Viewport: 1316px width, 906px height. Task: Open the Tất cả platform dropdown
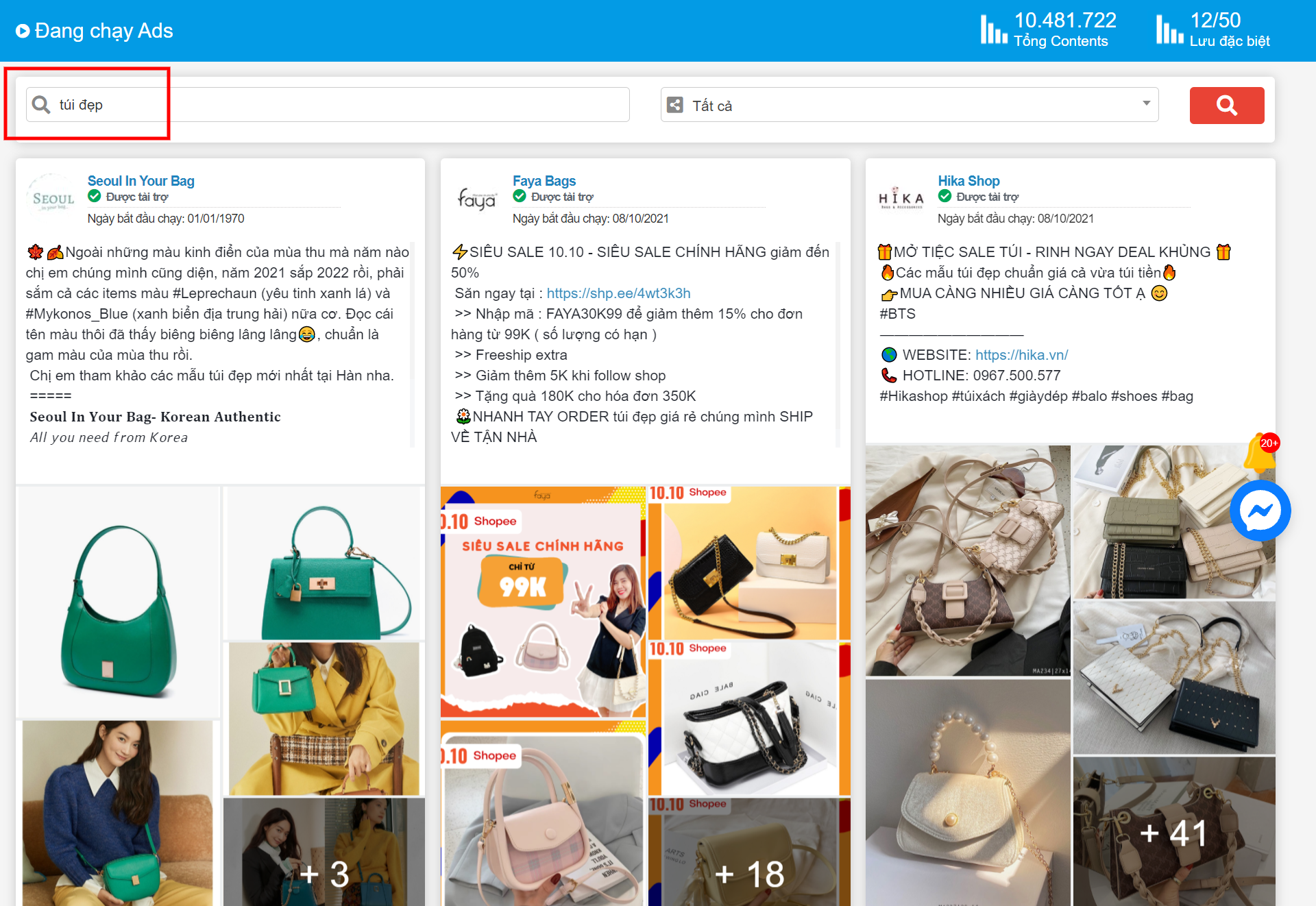point(910,105)
